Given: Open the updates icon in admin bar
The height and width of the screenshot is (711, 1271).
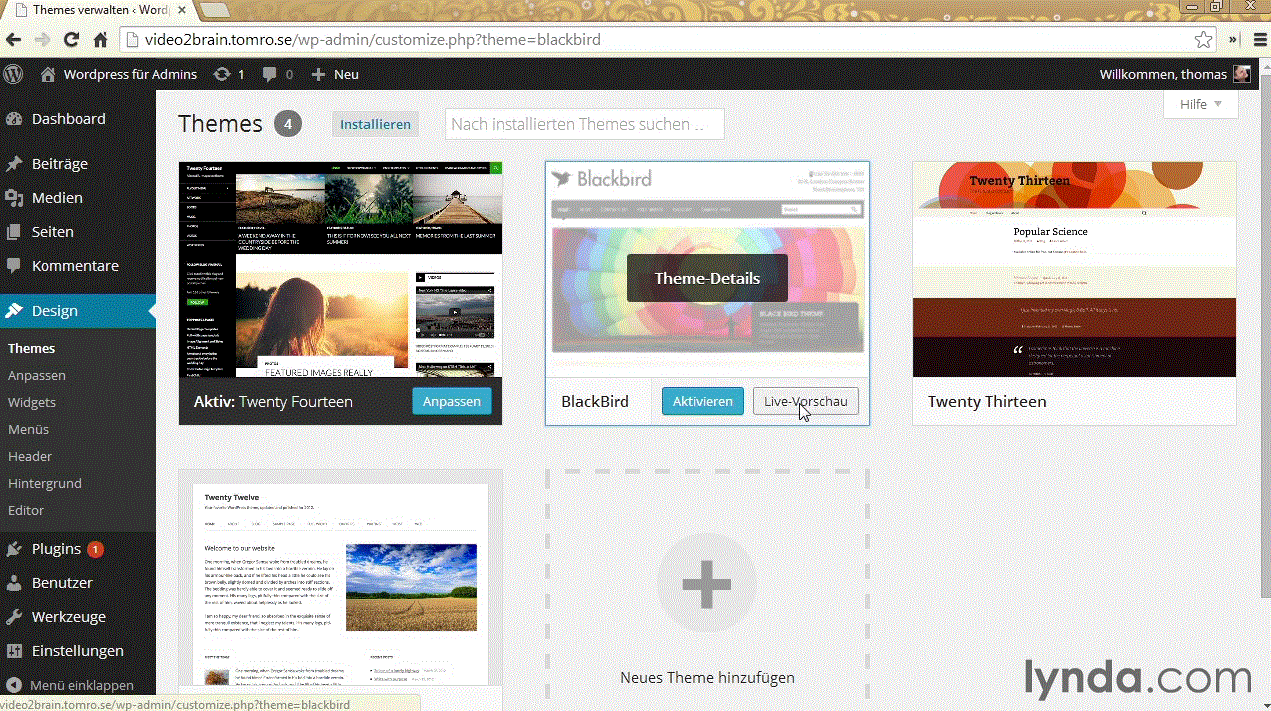Looking at the screenshot, I should coord(222,74).
